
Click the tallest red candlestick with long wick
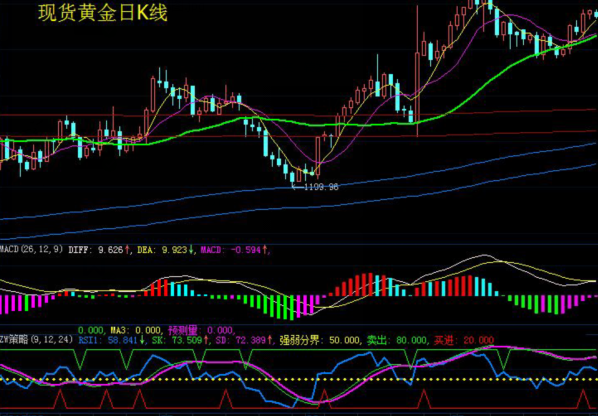(417, 71)
